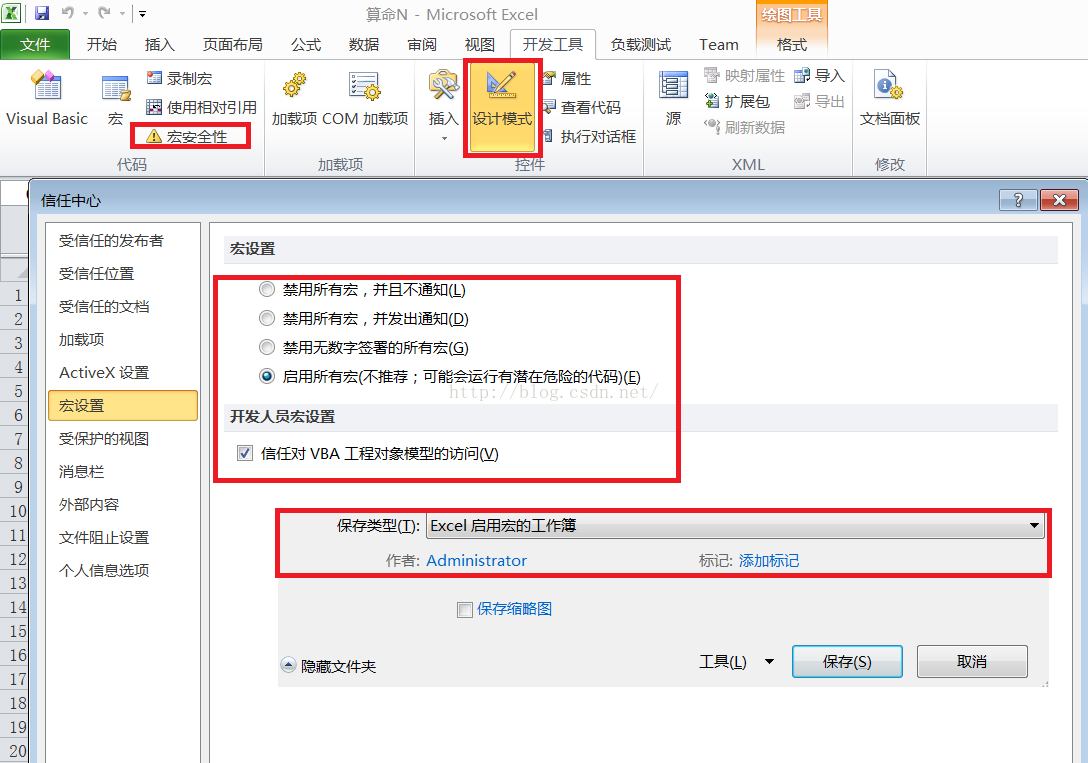Select 启用所有宏 radio option
The image size is (1088, 763).
(x=266, y=376)
